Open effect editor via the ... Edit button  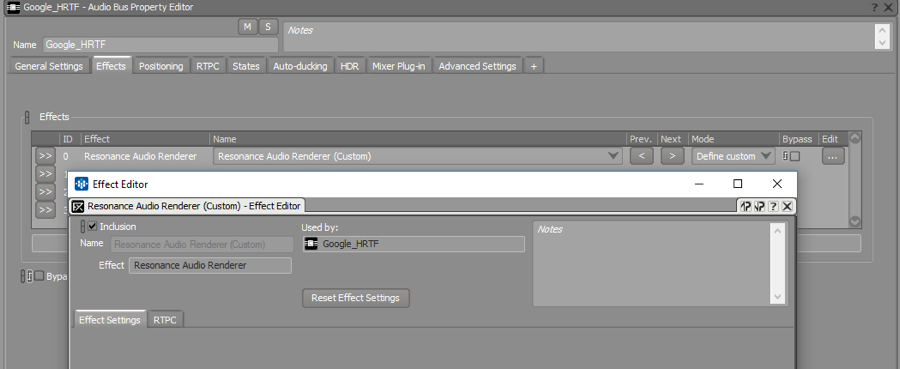pos(833,156)
